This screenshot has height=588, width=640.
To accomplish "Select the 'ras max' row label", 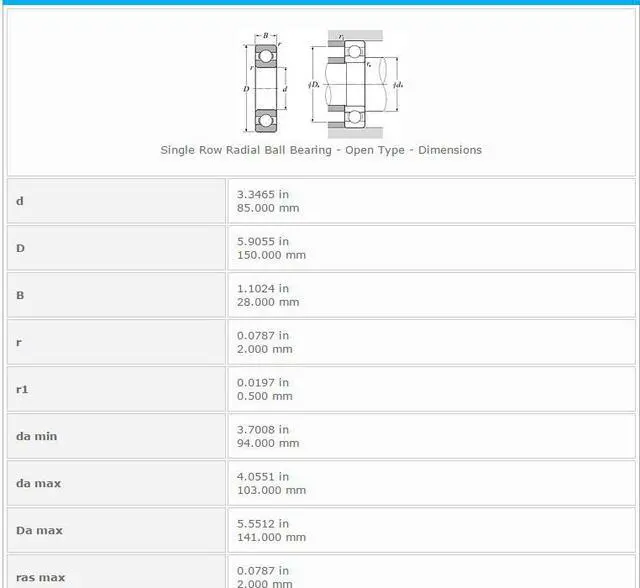I will [x=40, y=577].
